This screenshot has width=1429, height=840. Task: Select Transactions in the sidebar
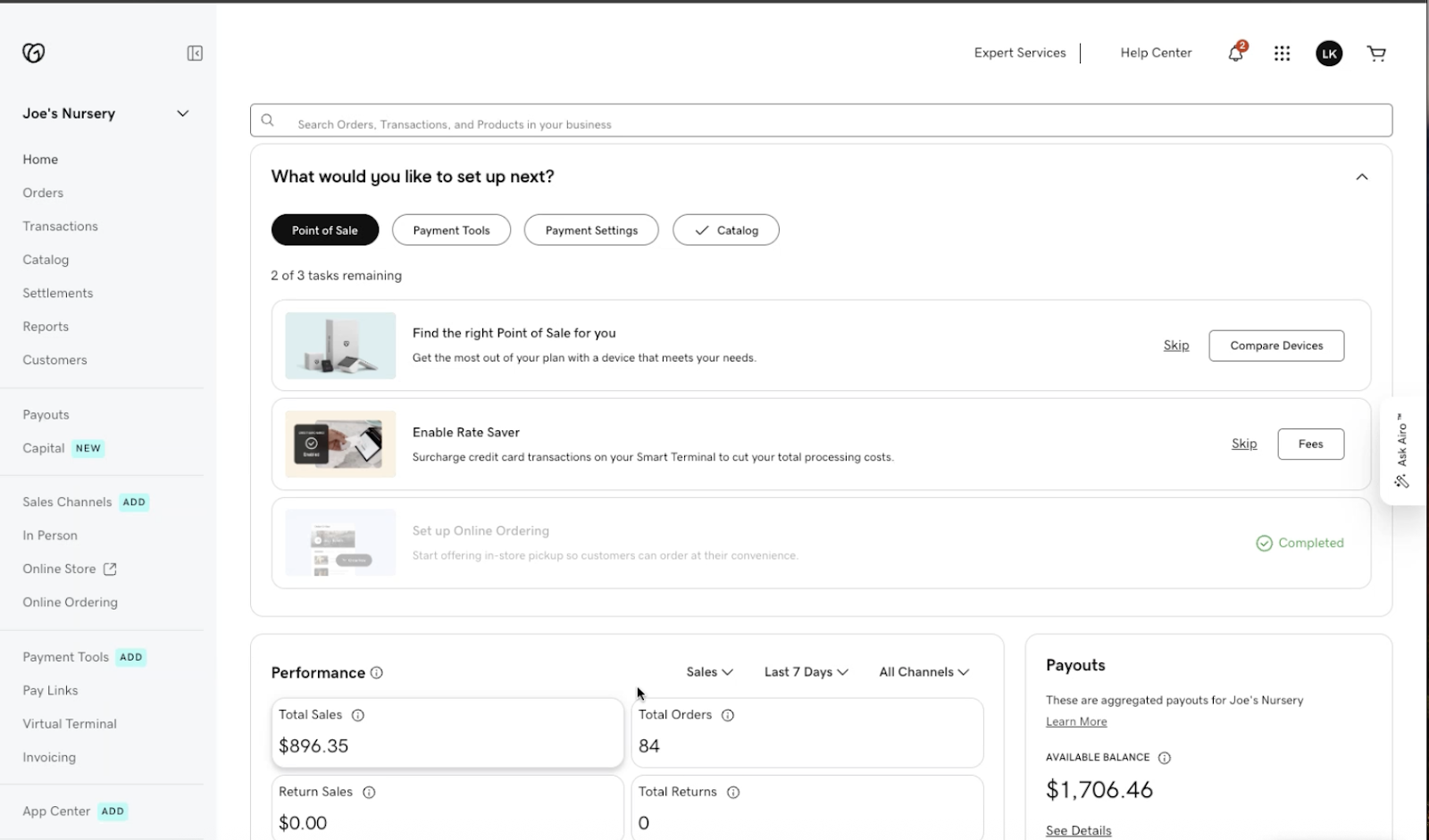click(60, 226)
